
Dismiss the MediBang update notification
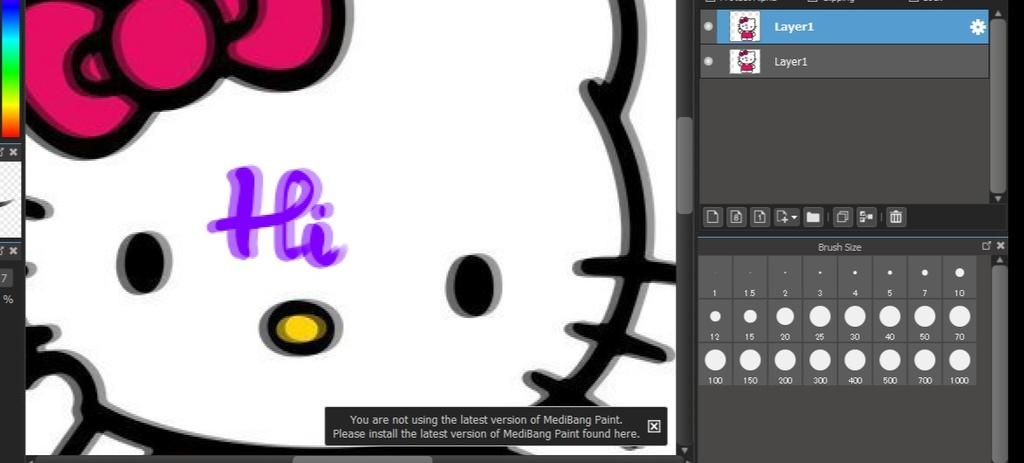[x=653, y=426]
